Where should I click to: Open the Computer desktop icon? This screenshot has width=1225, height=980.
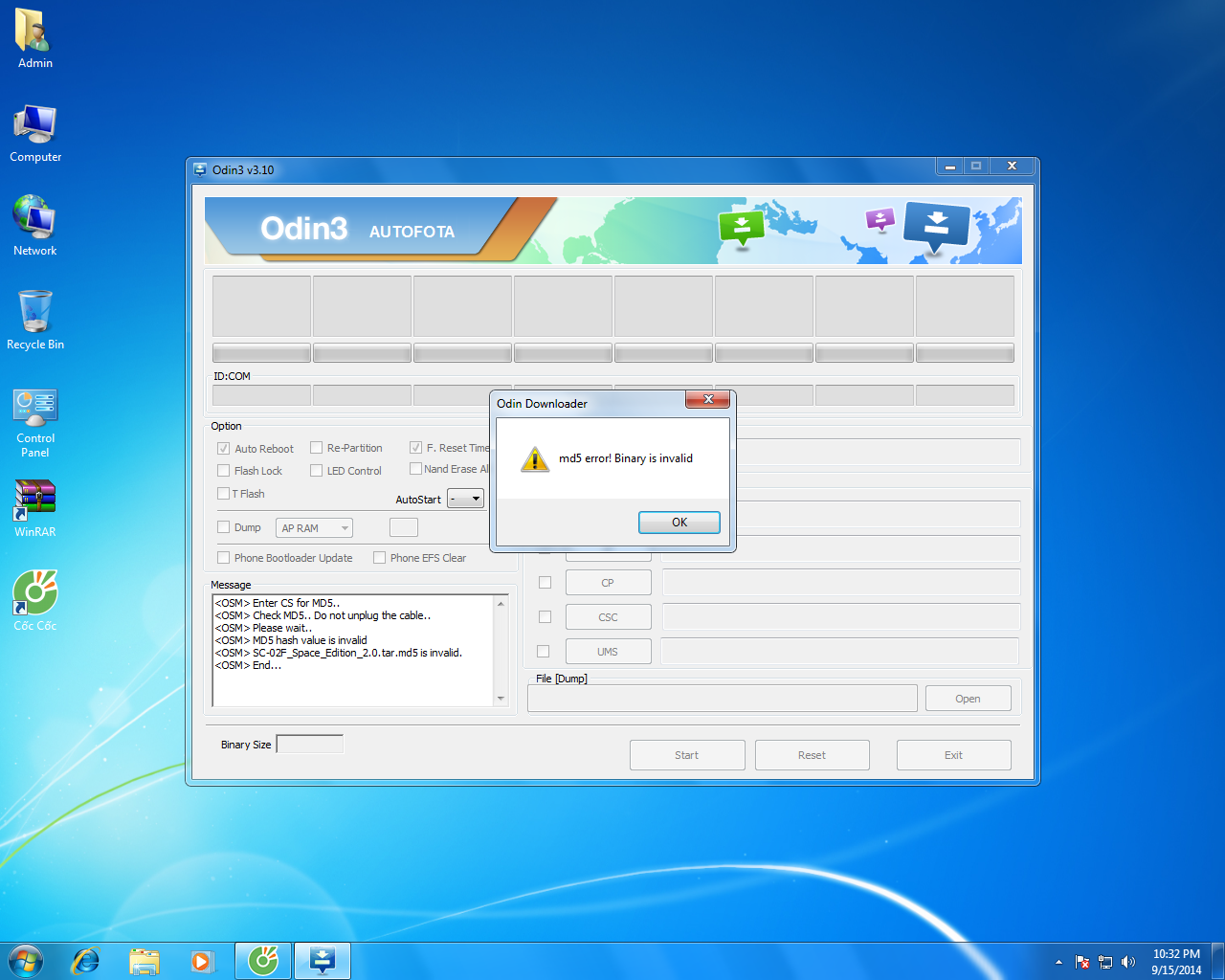point(35,134)
